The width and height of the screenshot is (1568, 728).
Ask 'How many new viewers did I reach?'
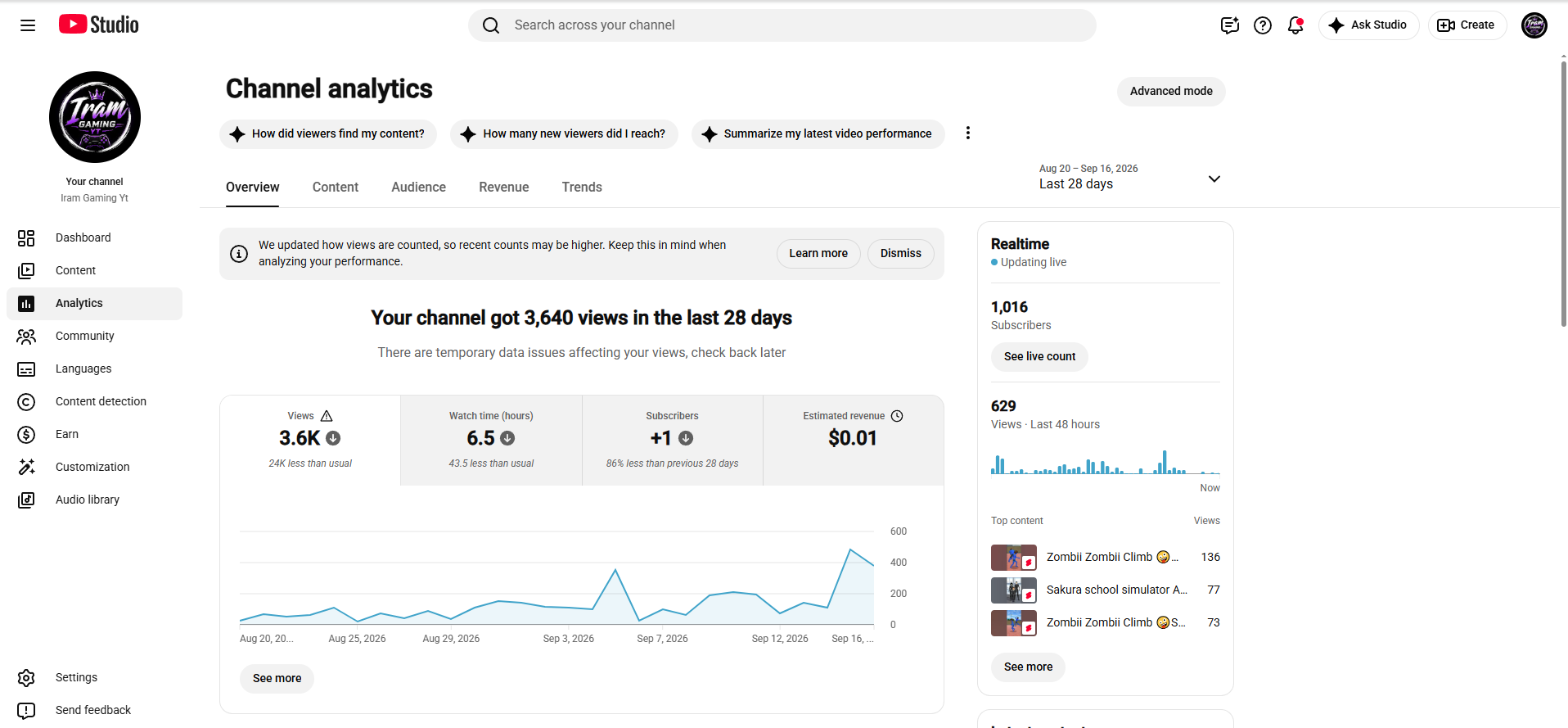tap(564, 133)
